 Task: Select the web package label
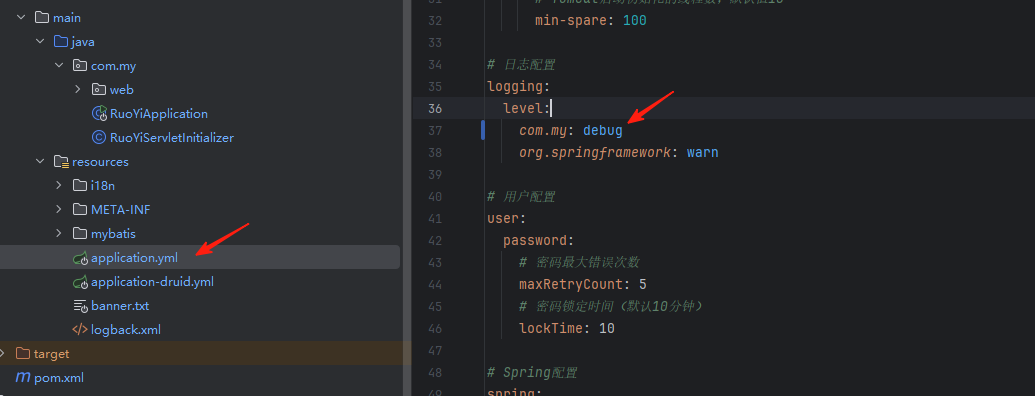pos(121,89)
